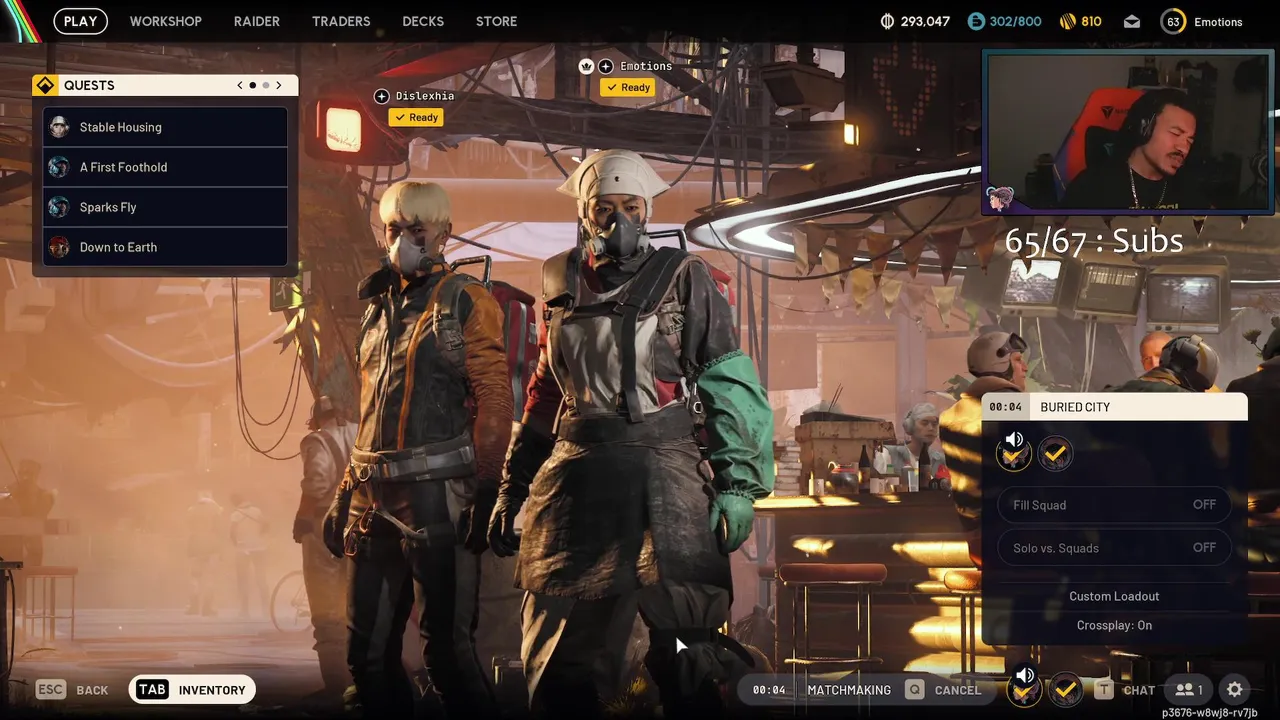Click the coin currency icon beside 293.047
Viewport: 1280px width, 720px height.
click(887, 21)
